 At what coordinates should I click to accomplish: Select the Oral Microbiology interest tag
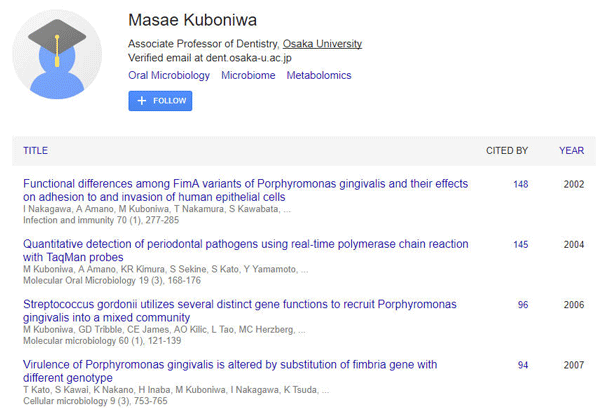169,75
